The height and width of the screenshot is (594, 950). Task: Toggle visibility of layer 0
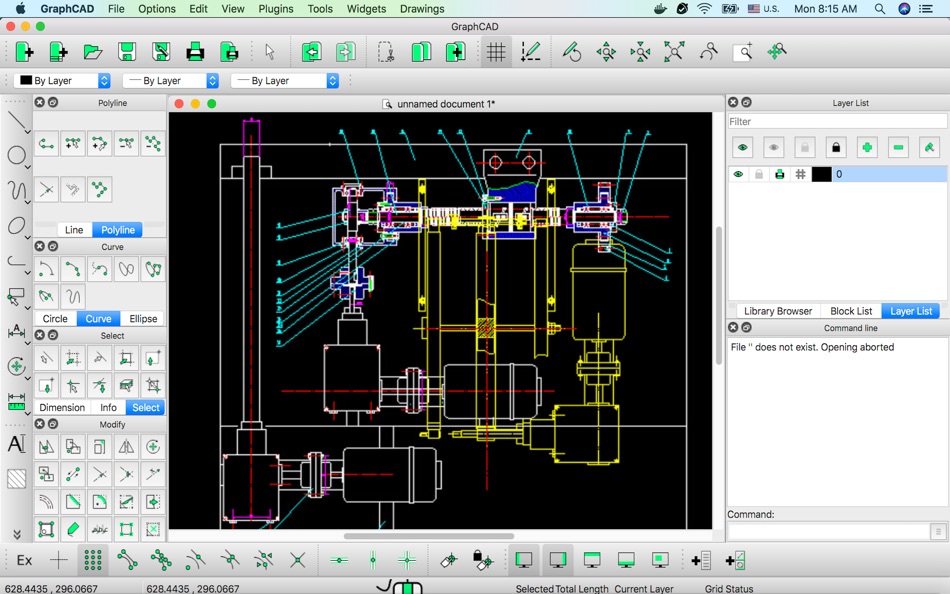point(738,174)
